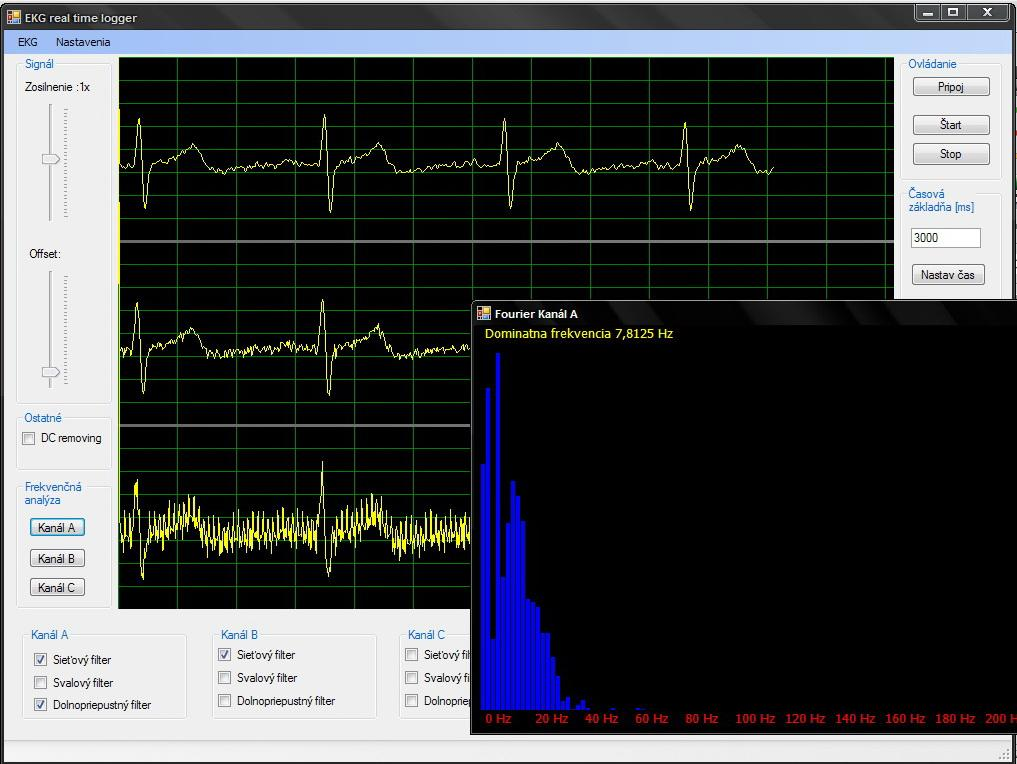Click the EKG real time logger app icon
This screenshot has width=1017, height=764.
tap(14, 17)
